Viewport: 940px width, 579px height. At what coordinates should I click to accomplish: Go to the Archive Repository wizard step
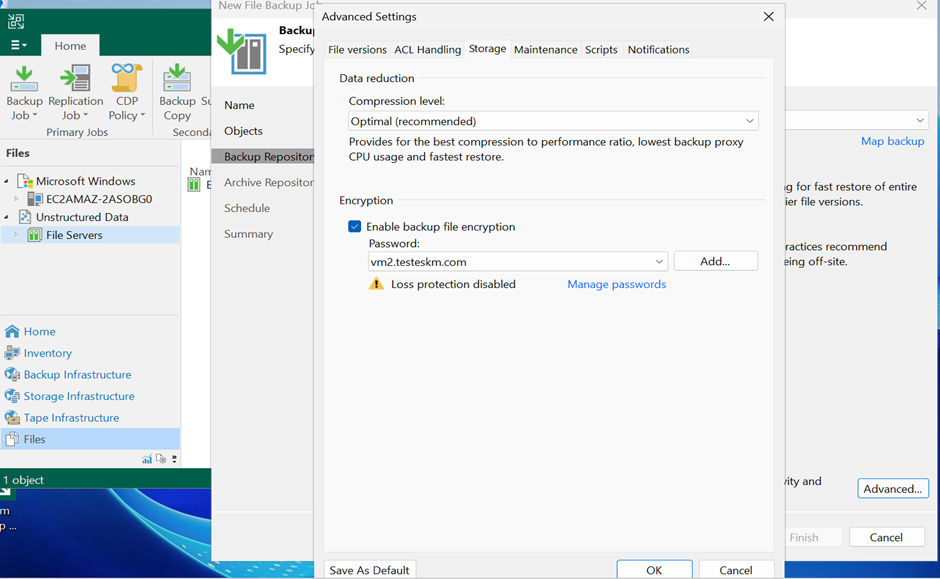pos(268,182)
